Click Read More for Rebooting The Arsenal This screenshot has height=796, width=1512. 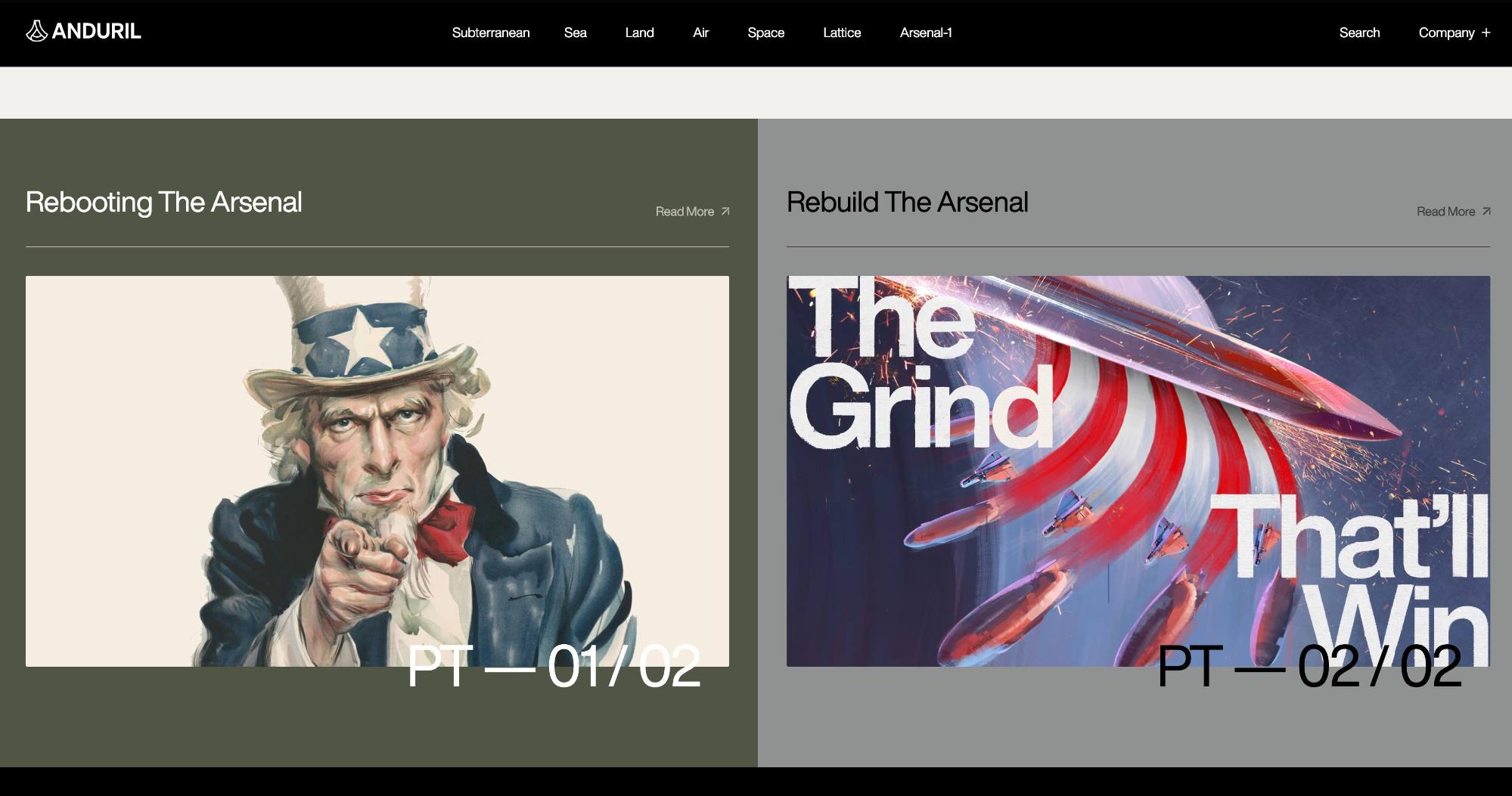click(685, 212)
